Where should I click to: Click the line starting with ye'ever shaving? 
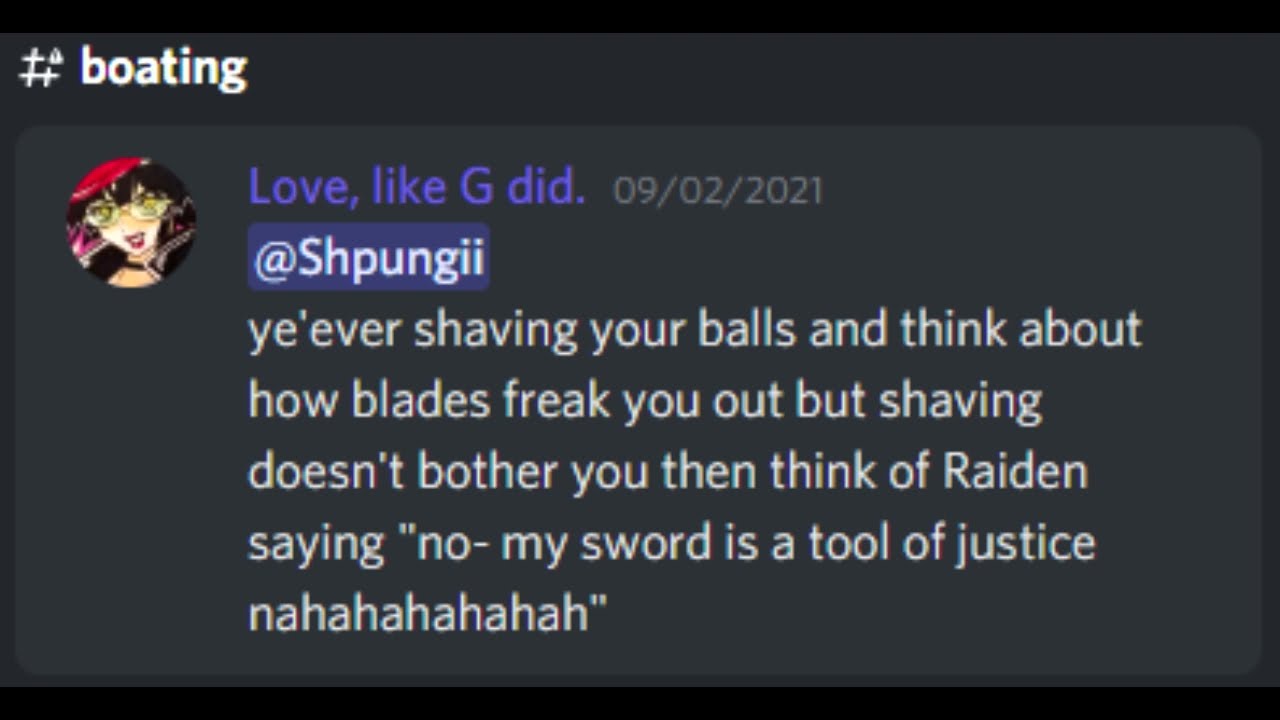(x=694, y=330)
